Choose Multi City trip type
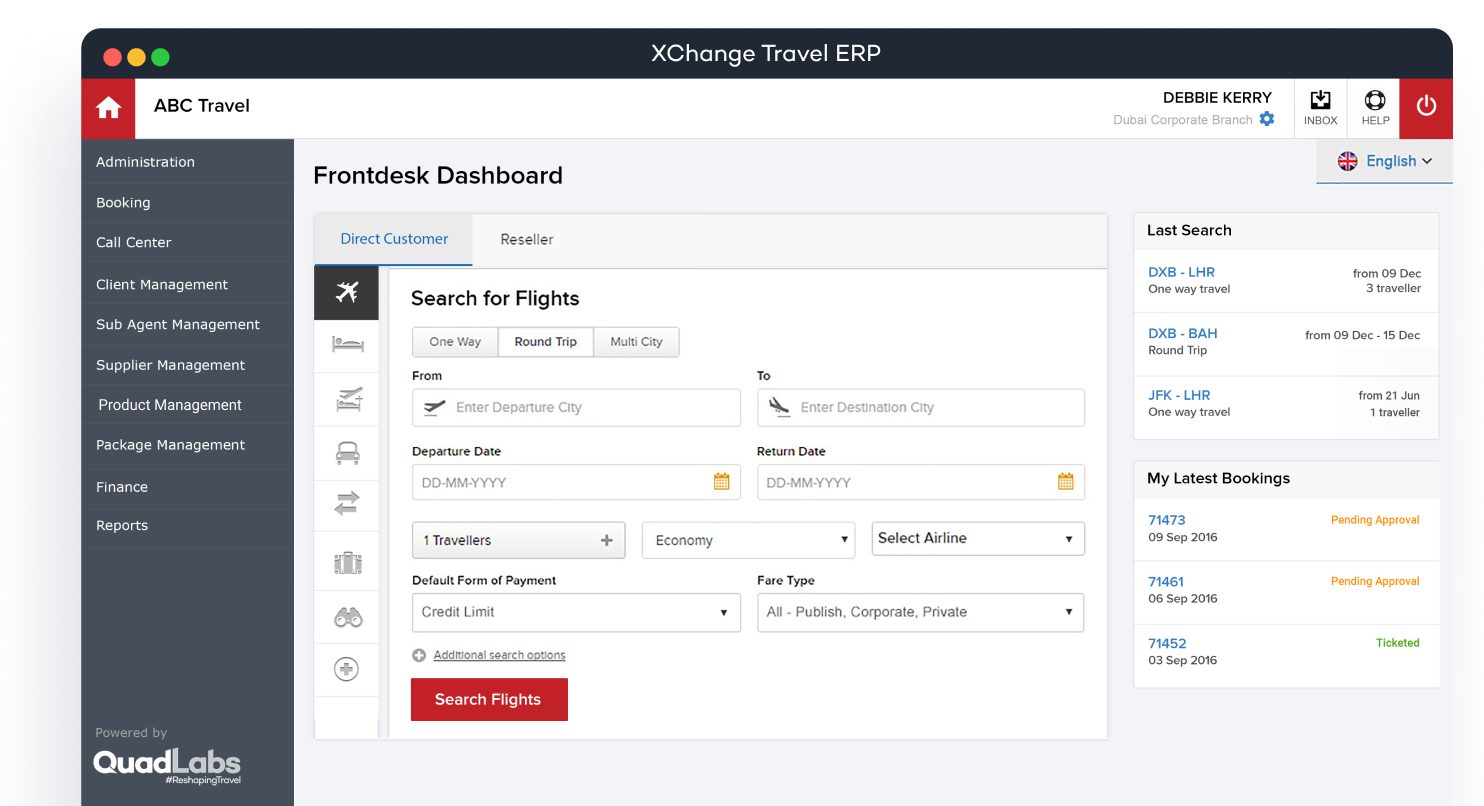Image resolution: width=1484 pixels, height=806 pixels. 636,342
